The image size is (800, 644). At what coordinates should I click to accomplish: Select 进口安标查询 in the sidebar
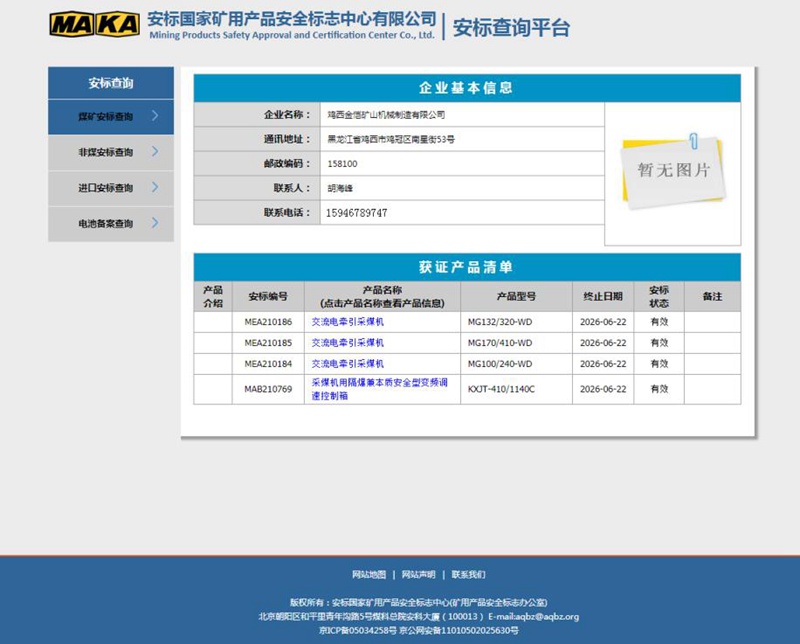[105, 188]
